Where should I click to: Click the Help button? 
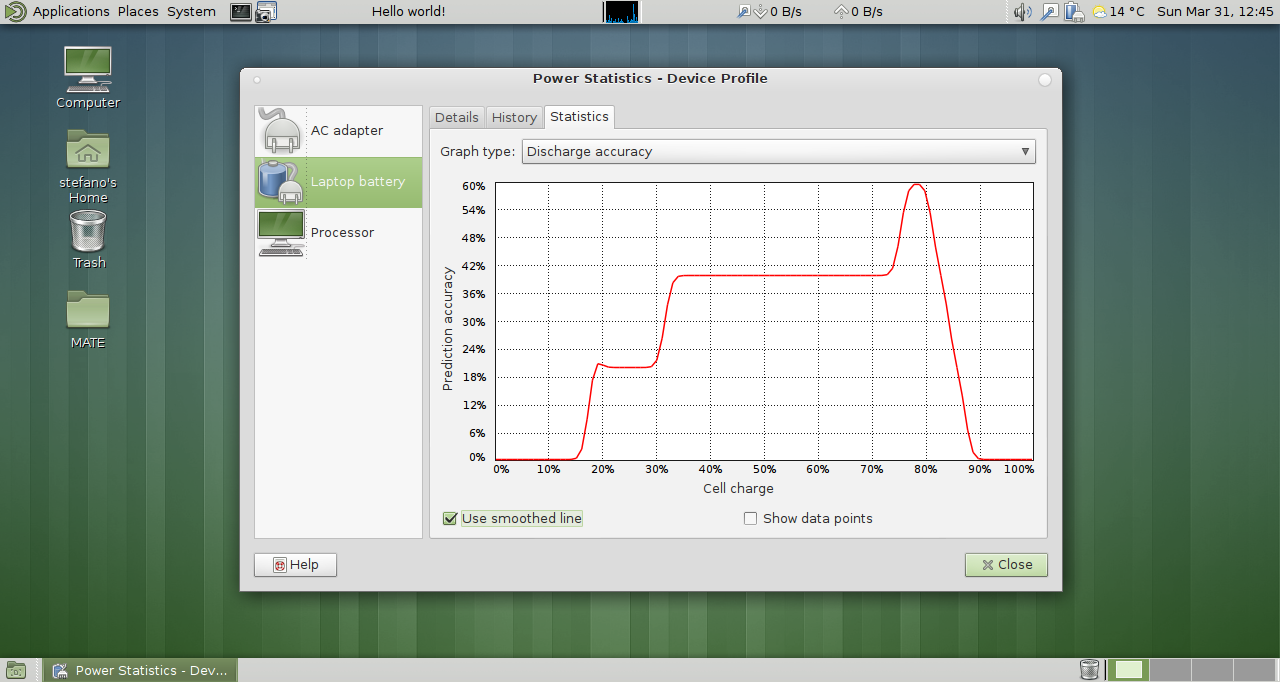click(x=295, y=565)
